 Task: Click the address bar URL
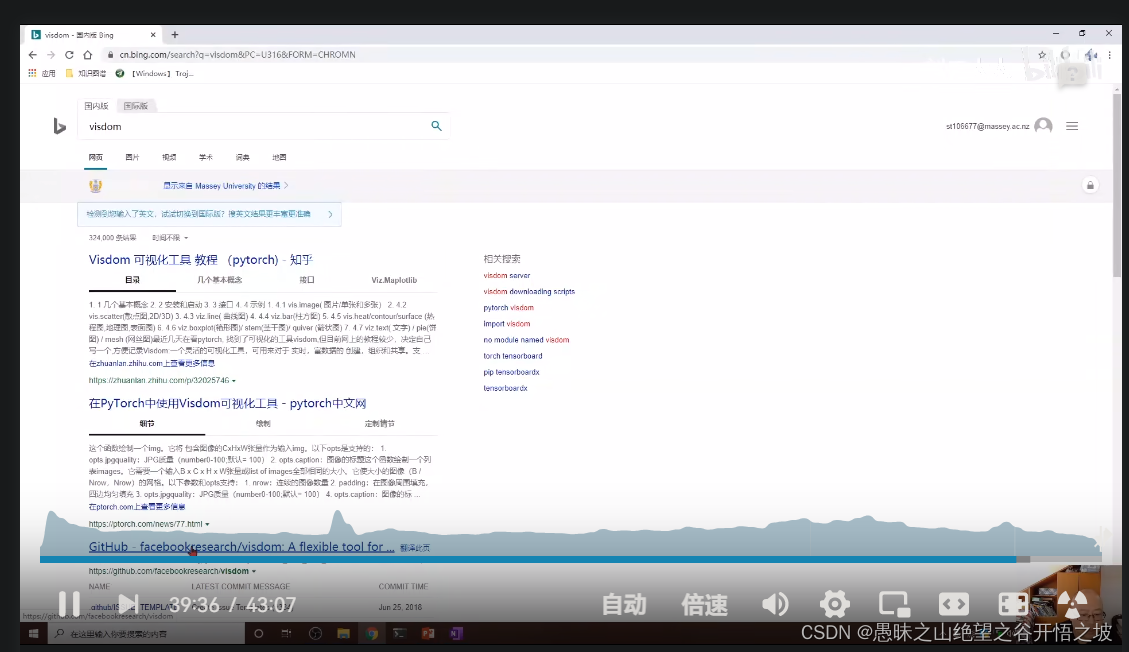click(238, 55)
